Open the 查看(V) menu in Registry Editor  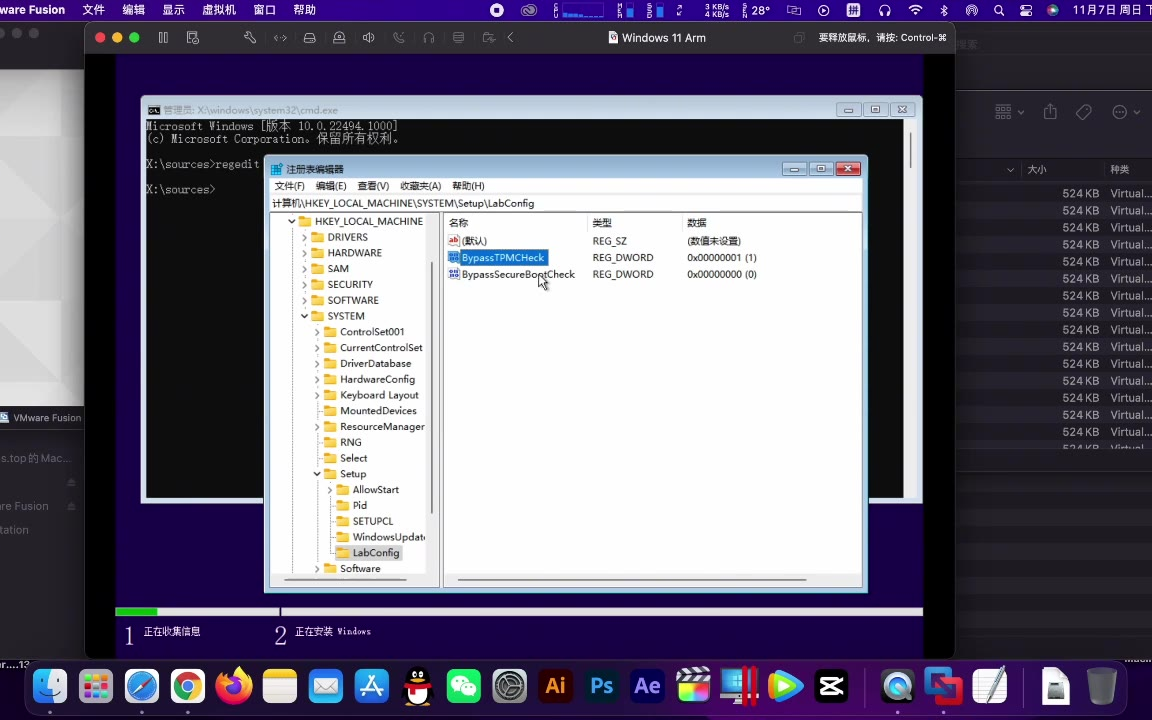373,186
